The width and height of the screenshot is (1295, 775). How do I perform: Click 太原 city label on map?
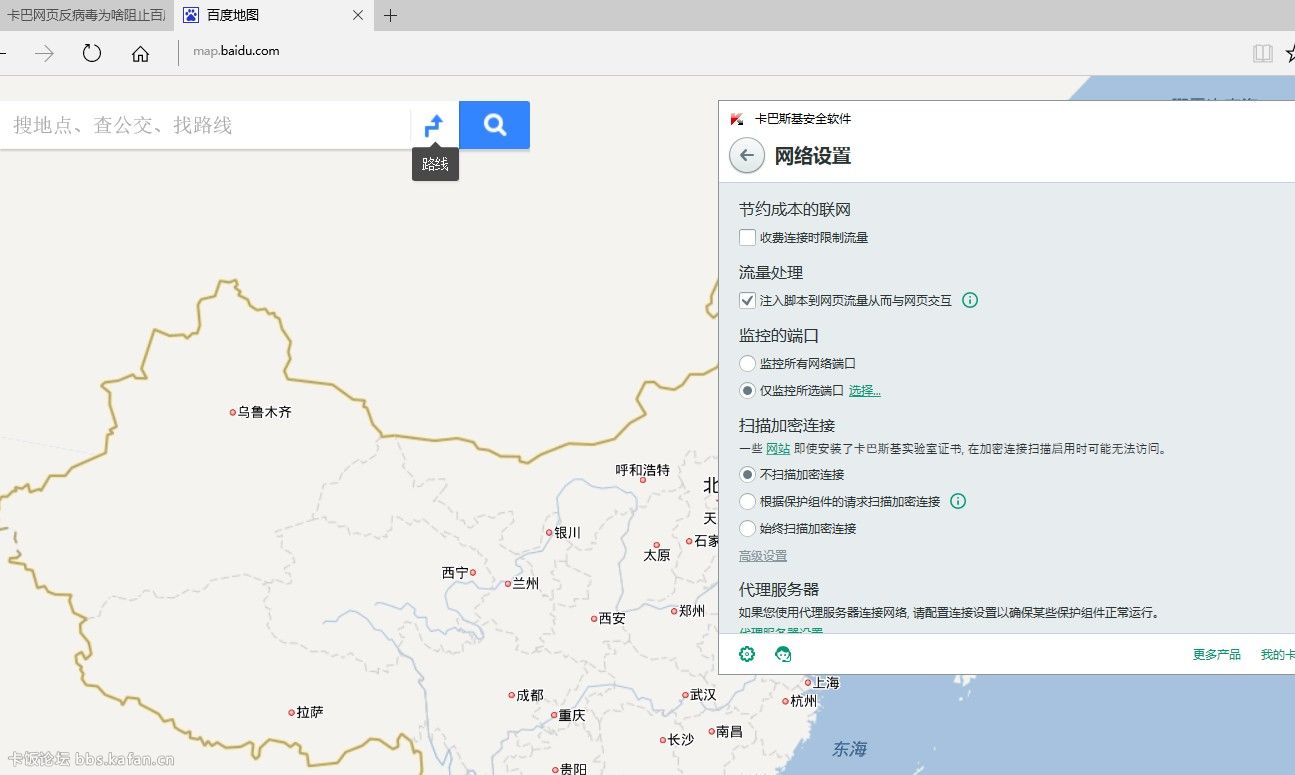[x=657, y=555]
